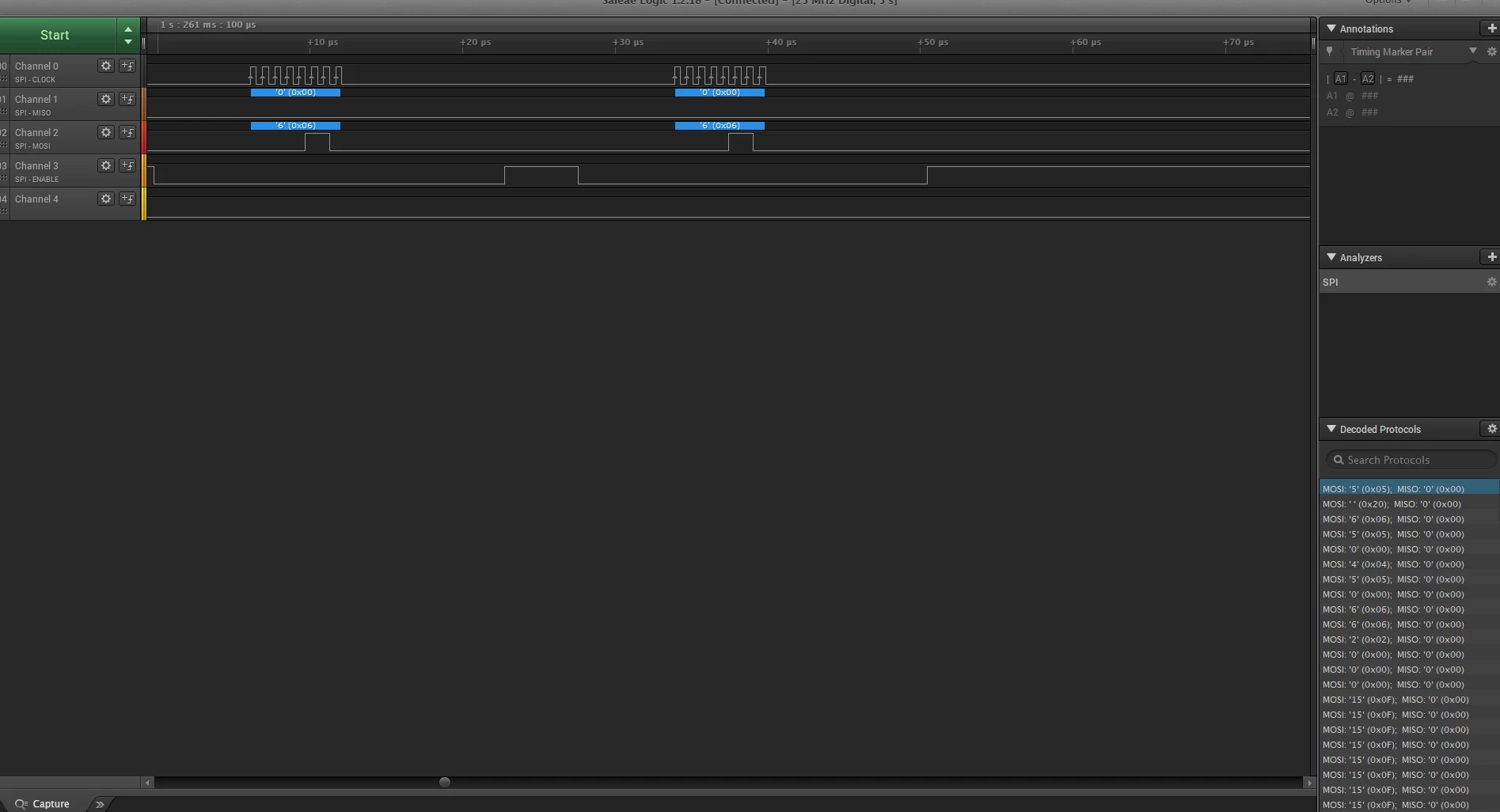Open Timing Marker Pair settings gear

tap(1491, 51)
